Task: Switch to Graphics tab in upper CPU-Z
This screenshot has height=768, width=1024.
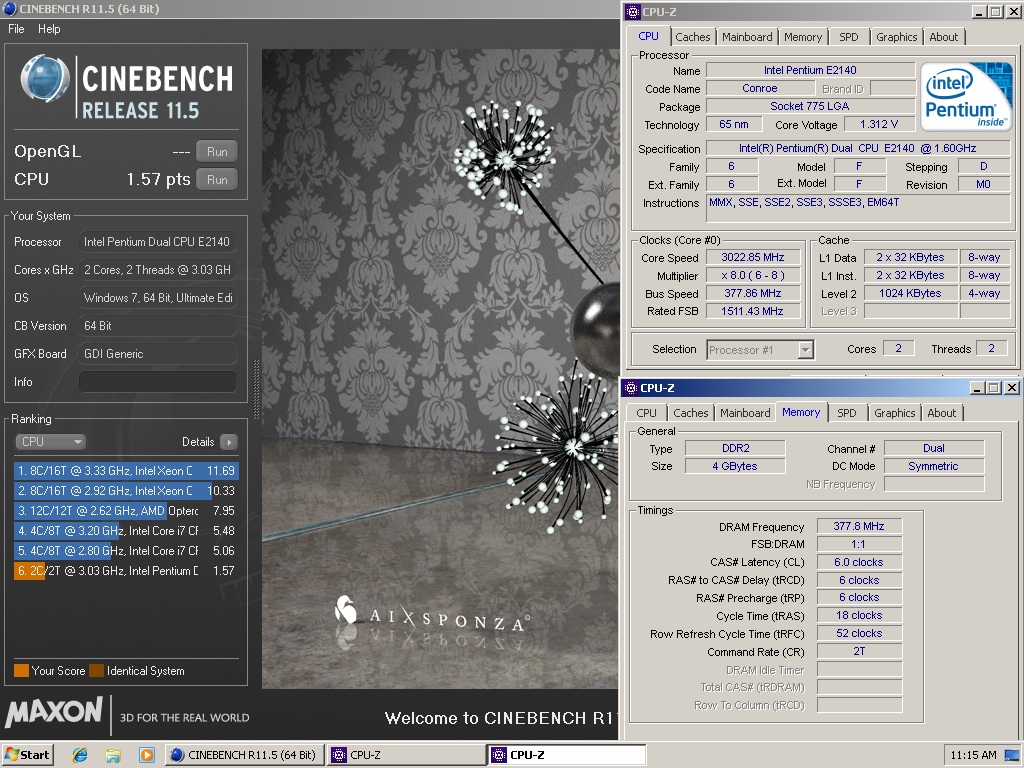Action: [x=896, y=37]
